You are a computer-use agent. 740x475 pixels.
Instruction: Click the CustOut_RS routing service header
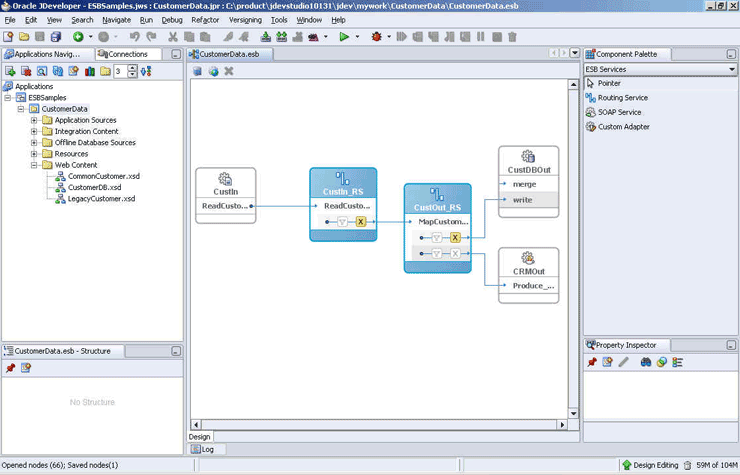coord(437,199)
